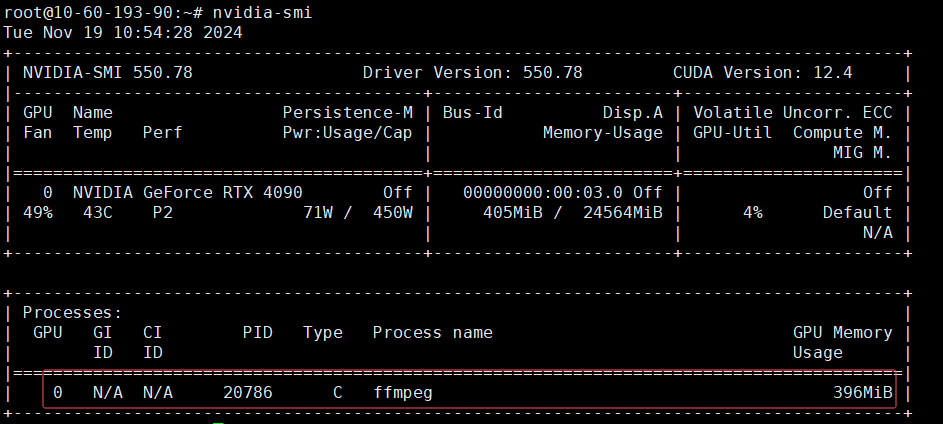943x424 pixels.
Task: Click the Type column header
Action: pos(322,333)
